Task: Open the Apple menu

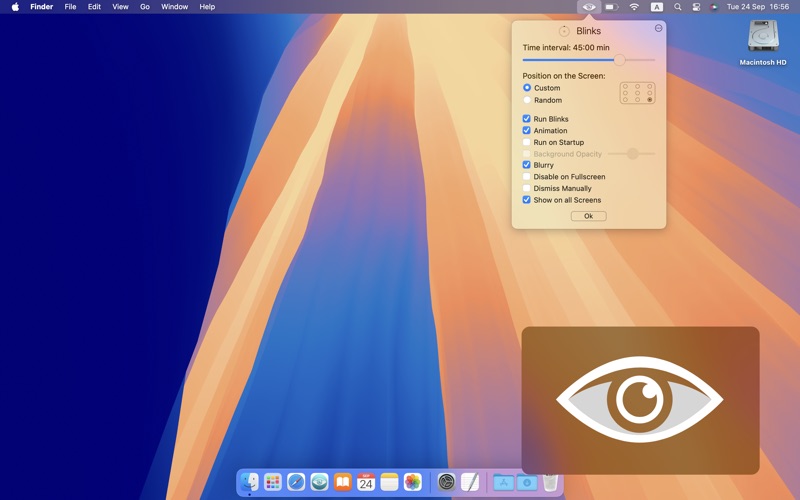Action: (15, 7)
